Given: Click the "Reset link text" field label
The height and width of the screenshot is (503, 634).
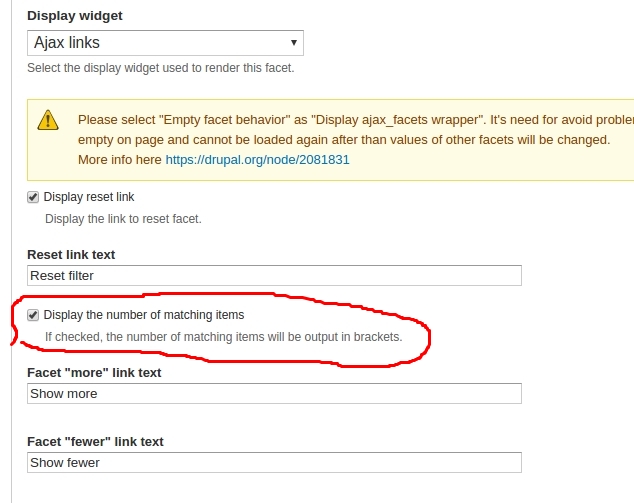Looking at the screenshot, I should 71,255.
